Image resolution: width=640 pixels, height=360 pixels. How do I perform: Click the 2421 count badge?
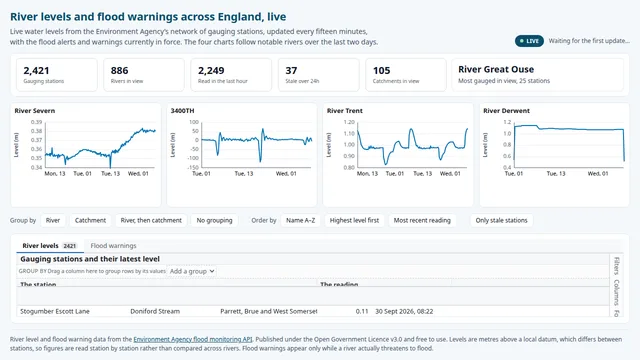click(70, 246)
